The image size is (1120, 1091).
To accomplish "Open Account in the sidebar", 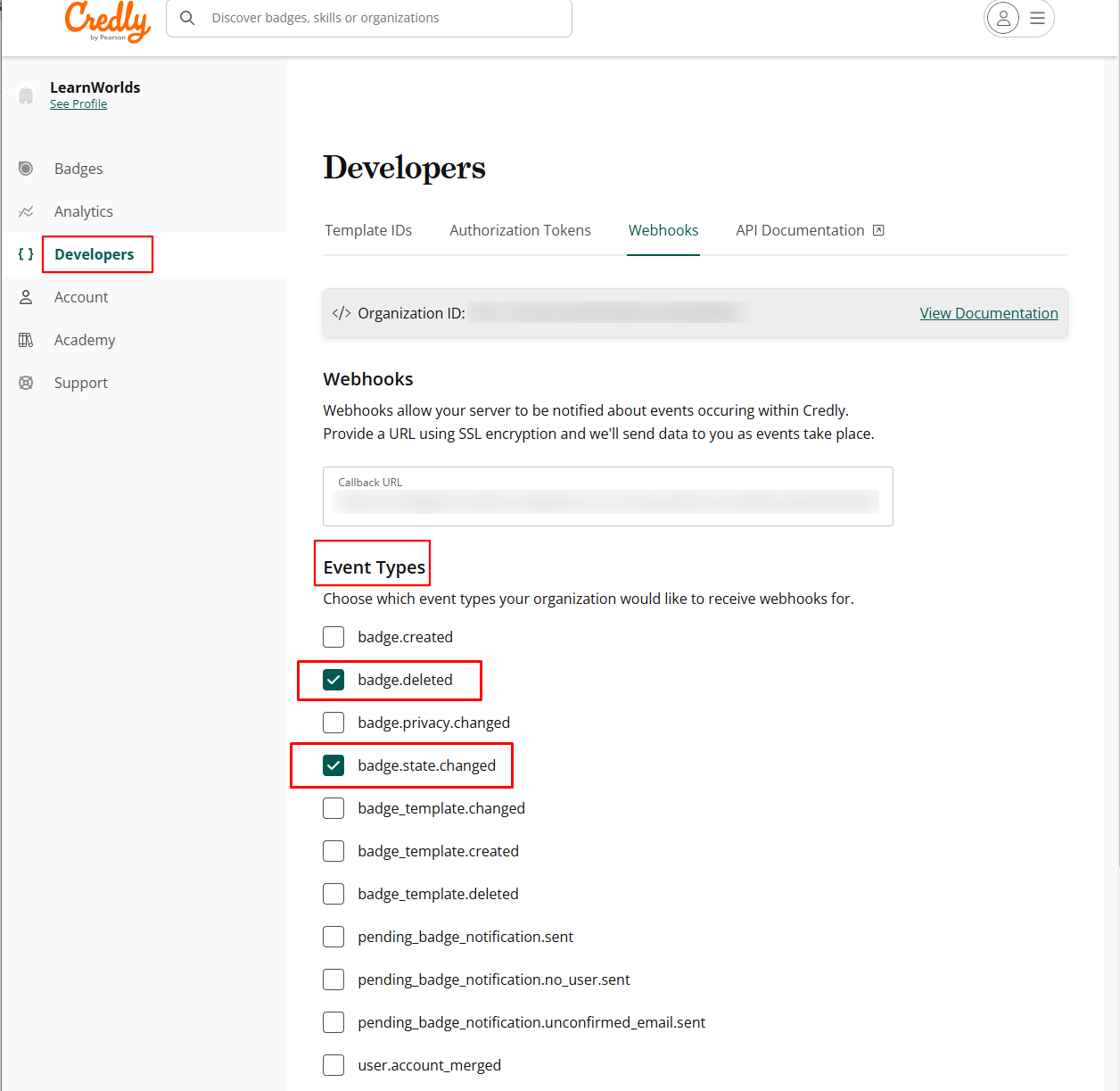I will 81,297.
